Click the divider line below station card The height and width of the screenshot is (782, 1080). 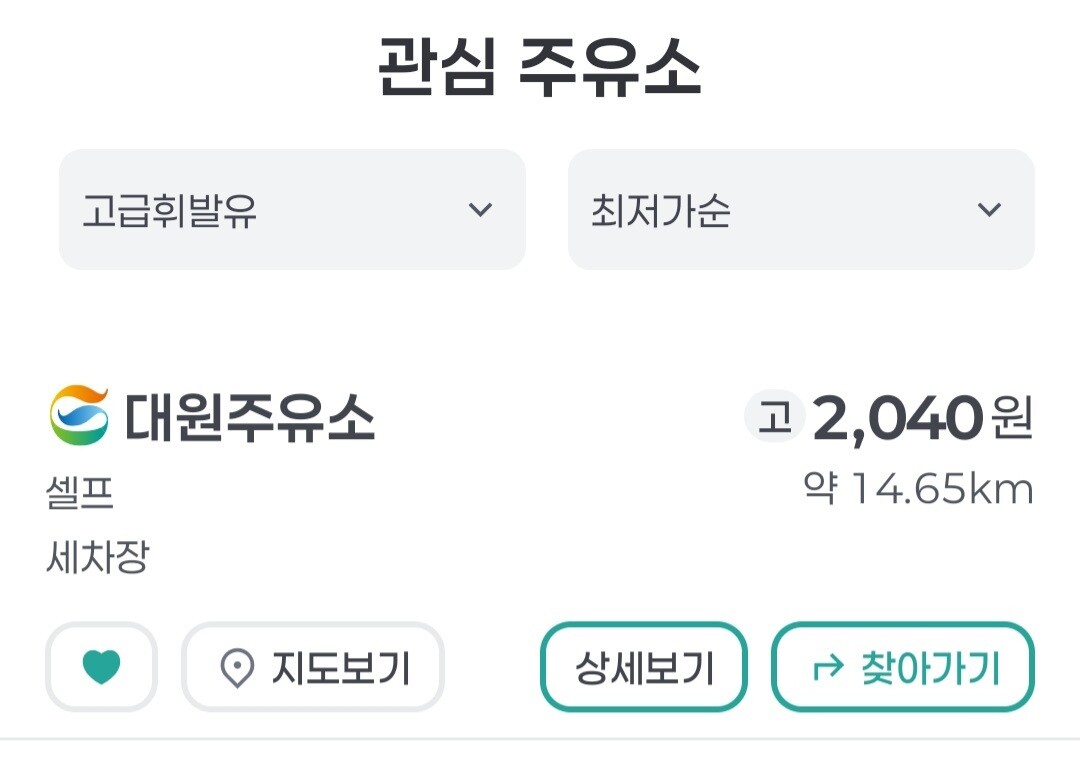coord(540,739)
